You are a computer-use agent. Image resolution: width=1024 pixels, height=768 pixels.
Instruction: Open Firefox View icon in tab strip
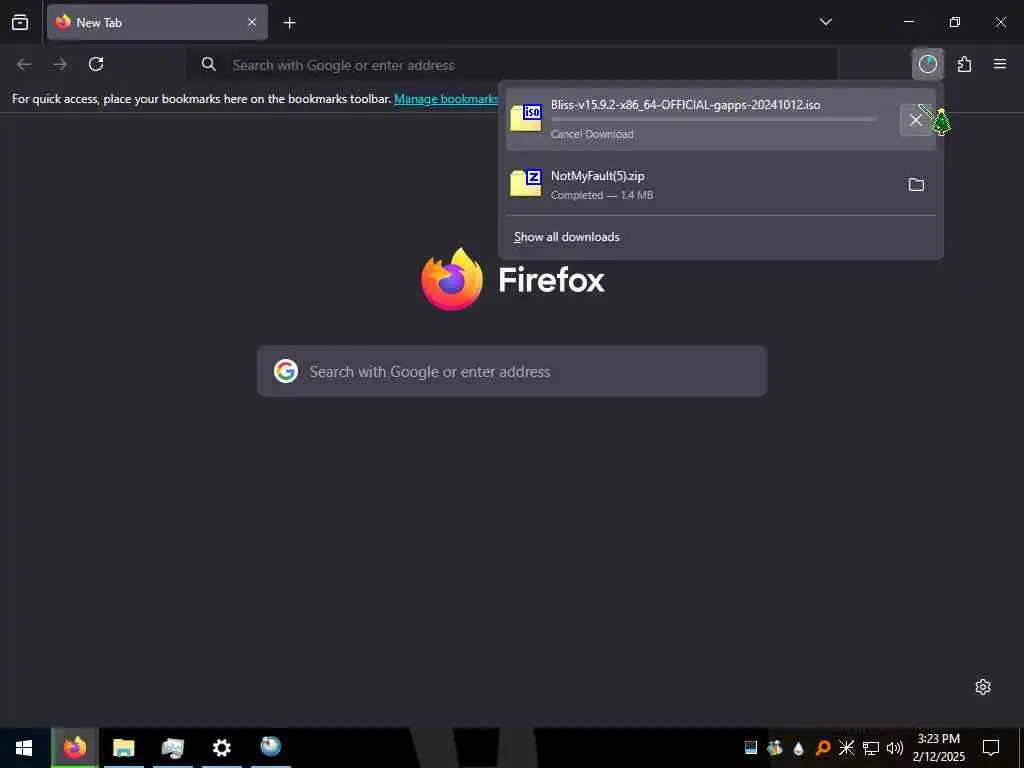20,22
